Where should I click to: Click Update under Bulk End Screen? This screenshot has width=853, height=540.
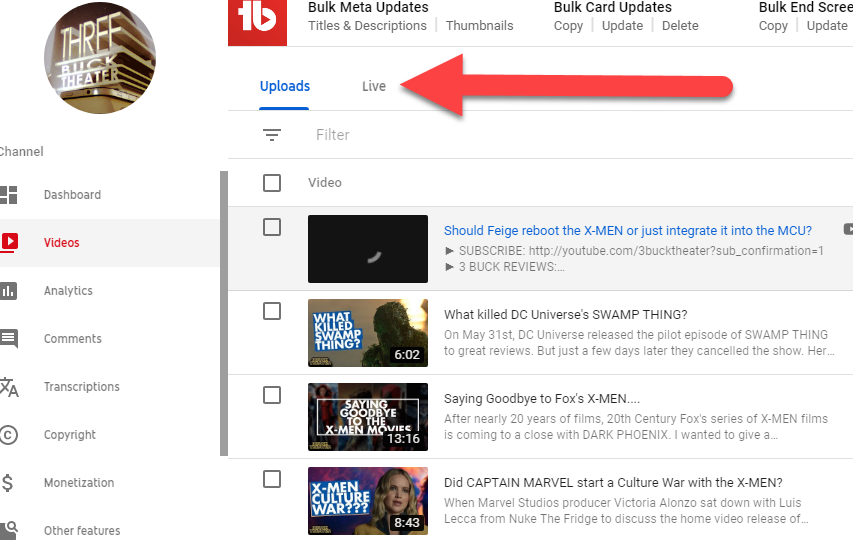[827, 26]
